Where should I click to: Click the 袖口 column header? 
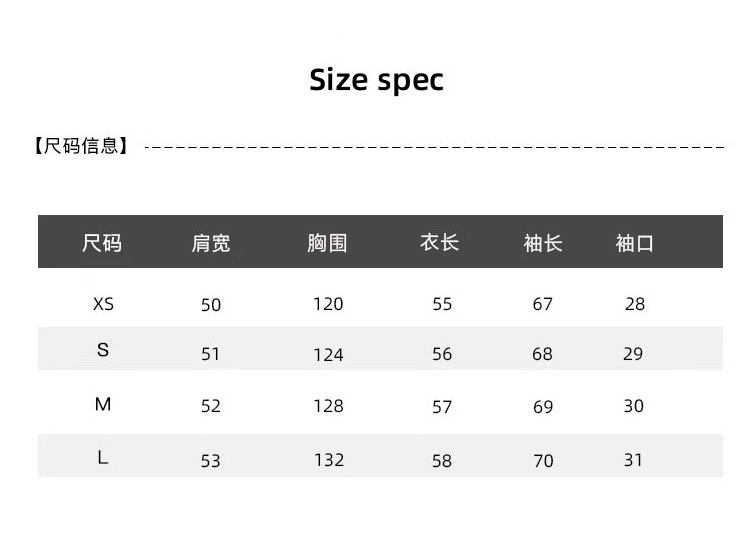(x=635, y=243)
